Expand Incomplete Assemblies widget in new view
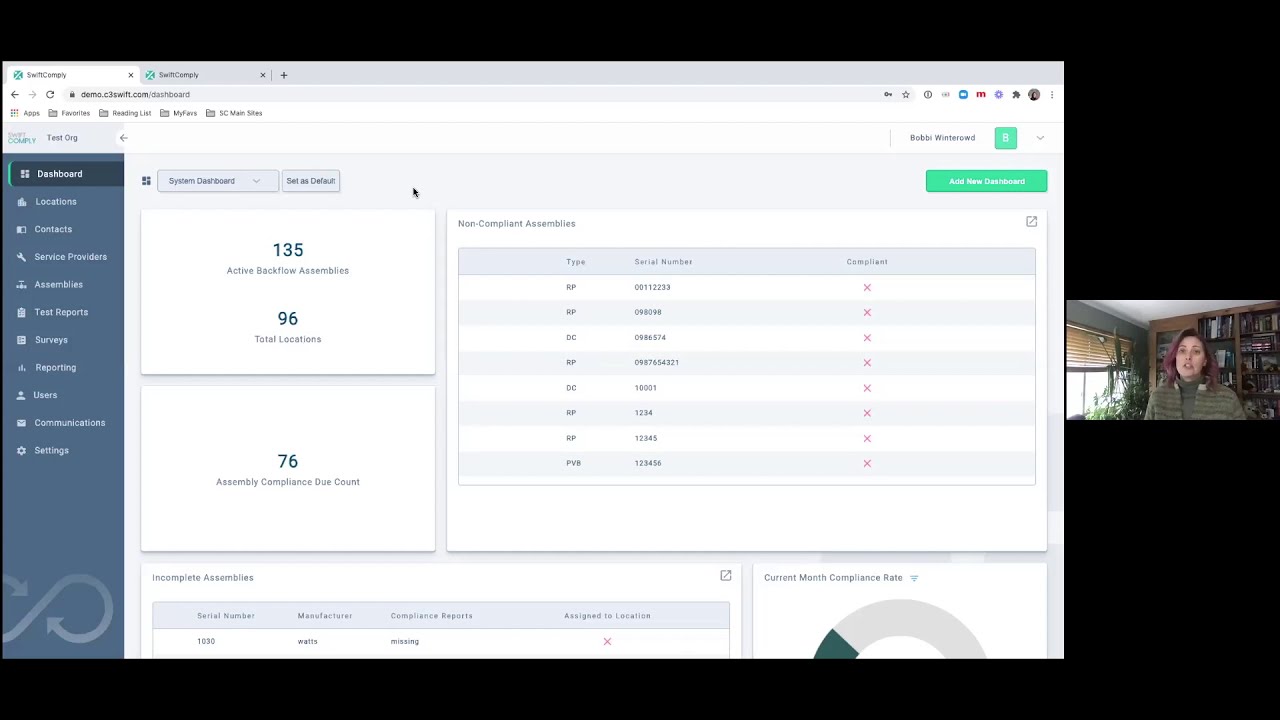 pyautogui.click(x=726, y=576)
